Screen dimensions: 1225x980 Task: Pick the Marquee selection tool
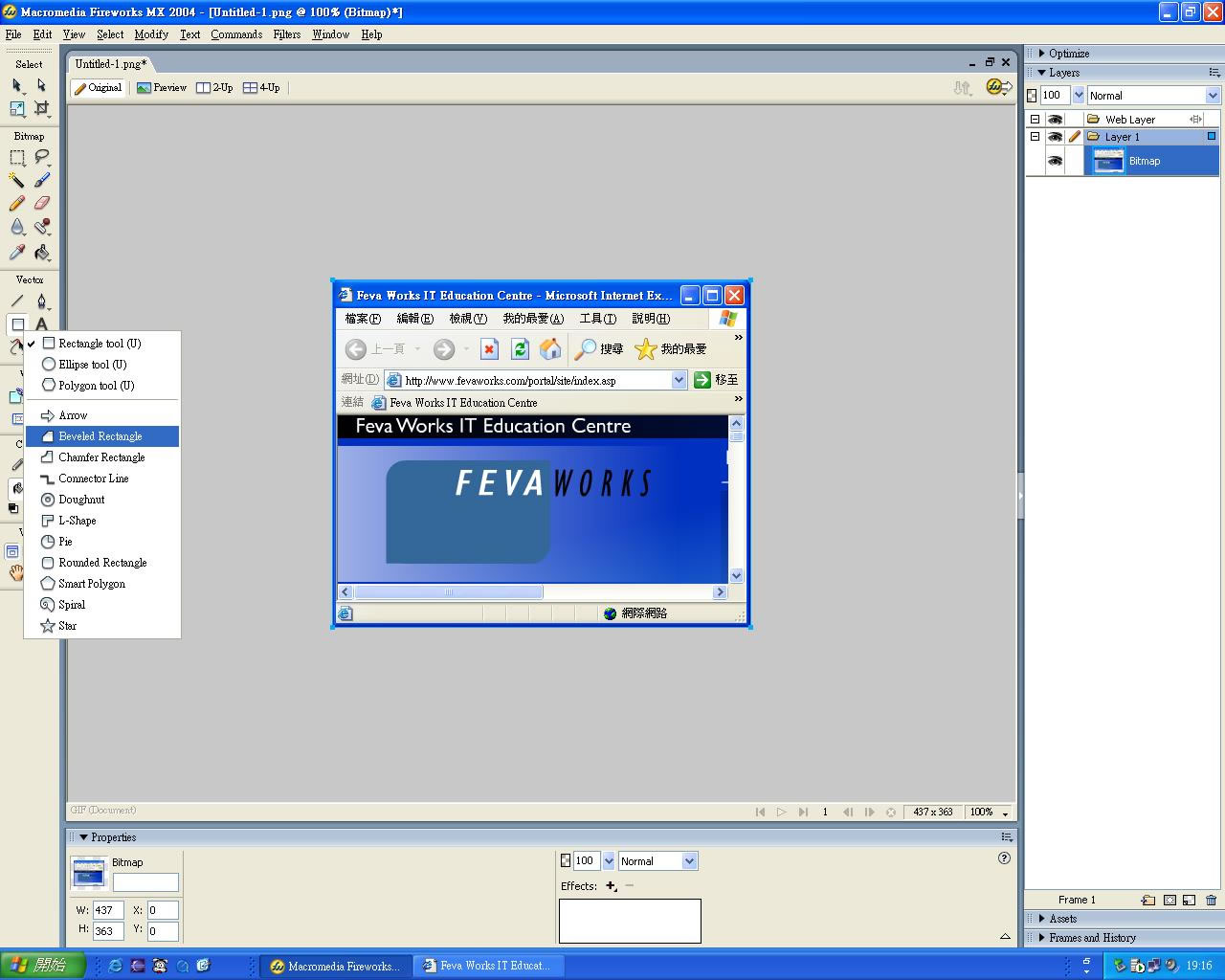coord(16,157)
